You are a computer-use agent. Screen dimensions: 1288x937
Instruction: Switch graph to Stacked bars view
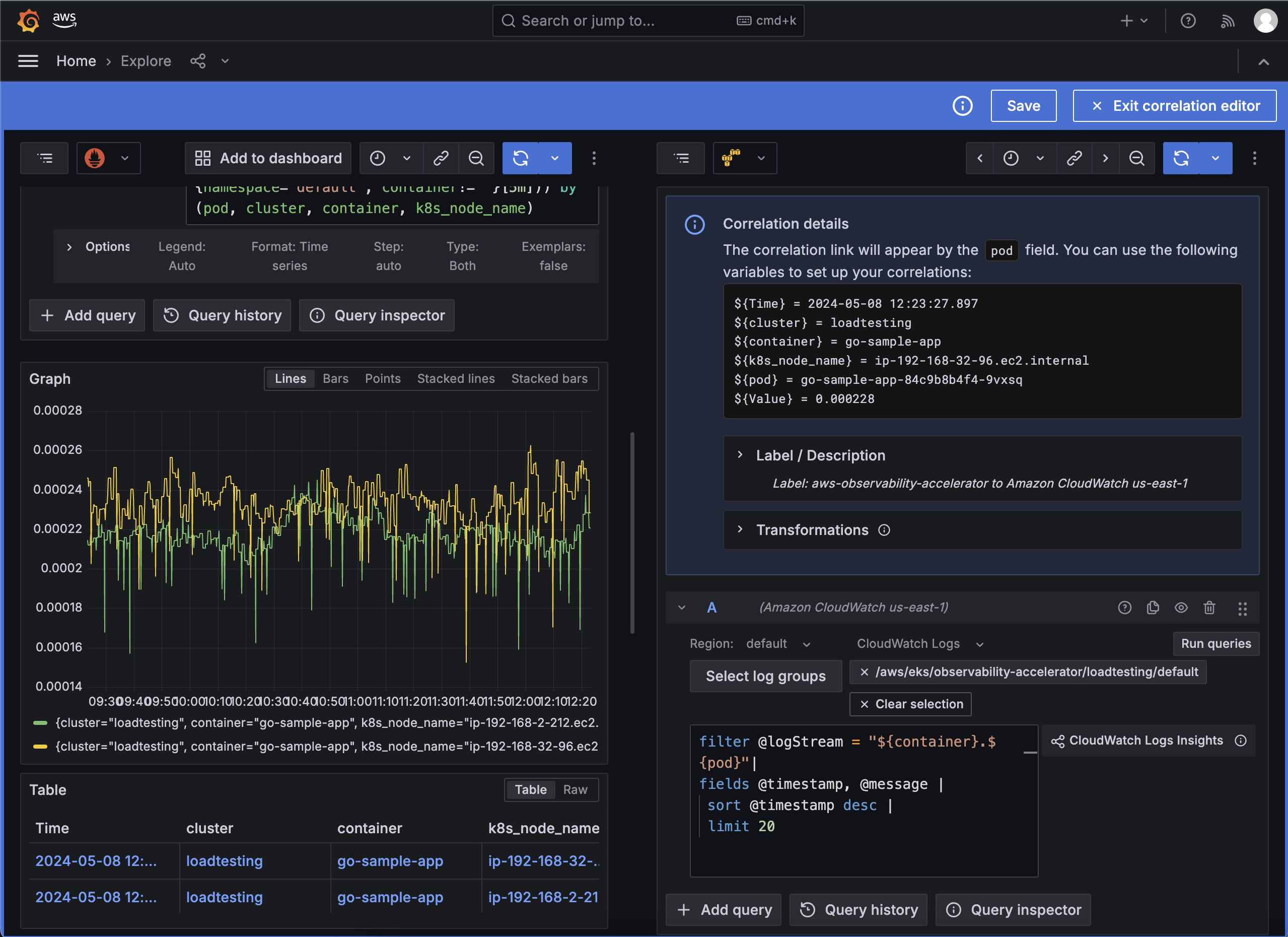pyautogui.click(x=549, y=378)
